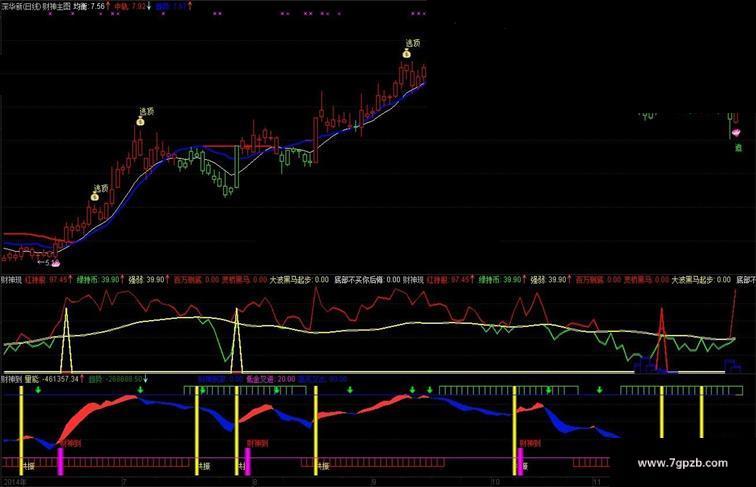Click the white down arrow after 中轨 value
The image size is (756, 487).
149,6
